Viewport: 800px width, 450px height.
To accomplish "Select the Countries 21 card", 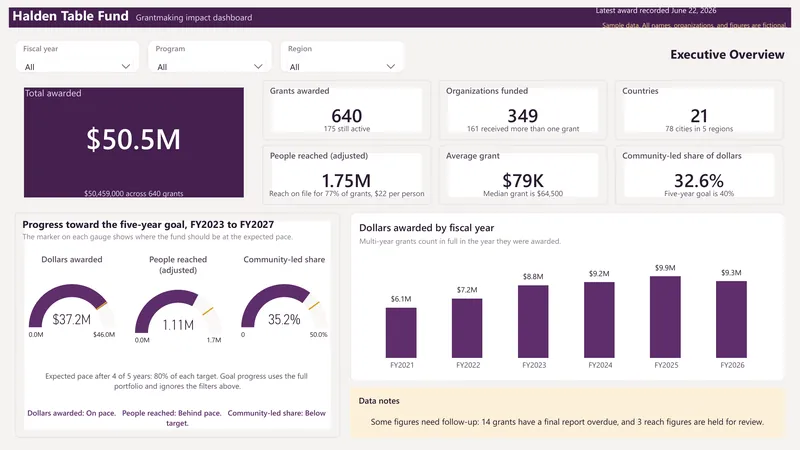I will tap(699, 110).
